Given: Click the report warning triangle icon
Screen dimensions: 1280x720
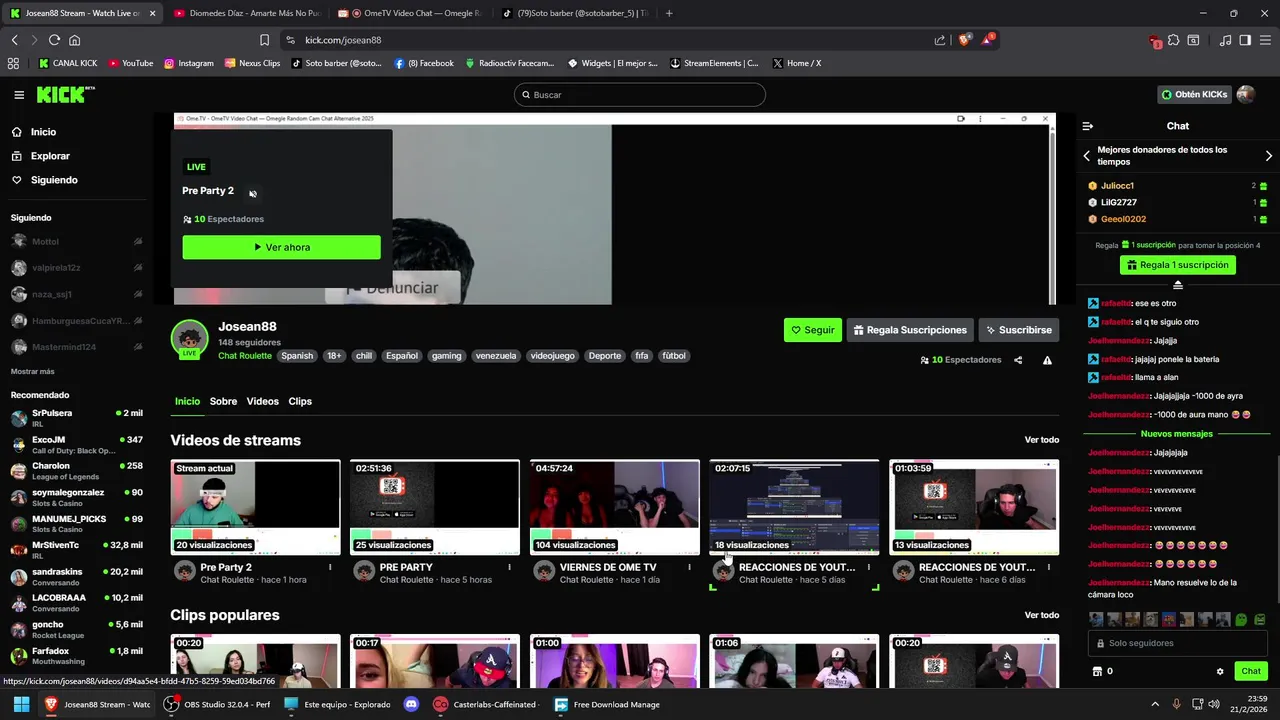Looking at the screenshot, I should [1047, 360].
